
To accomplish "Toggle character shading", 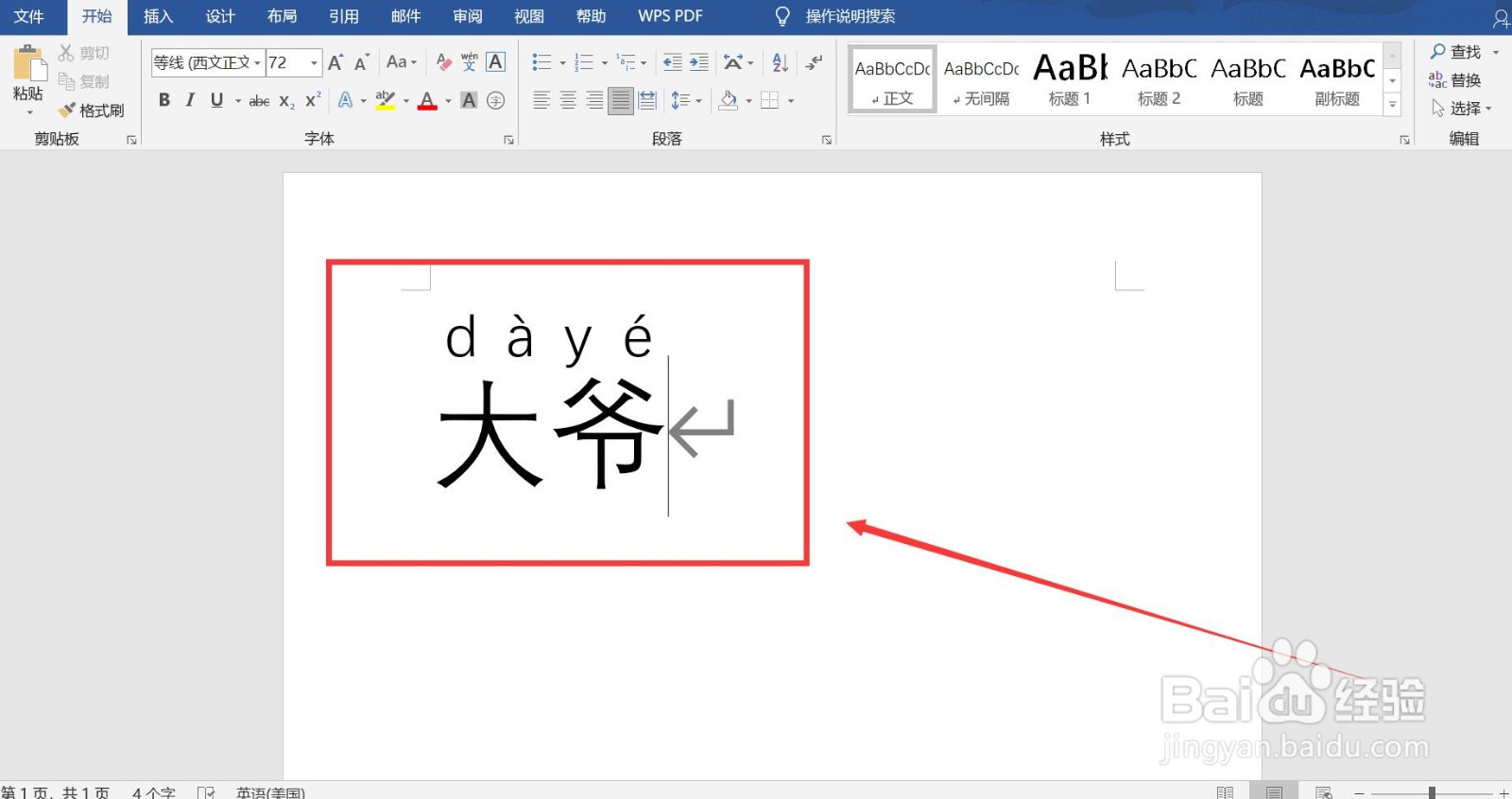I will tap(469, 100).
